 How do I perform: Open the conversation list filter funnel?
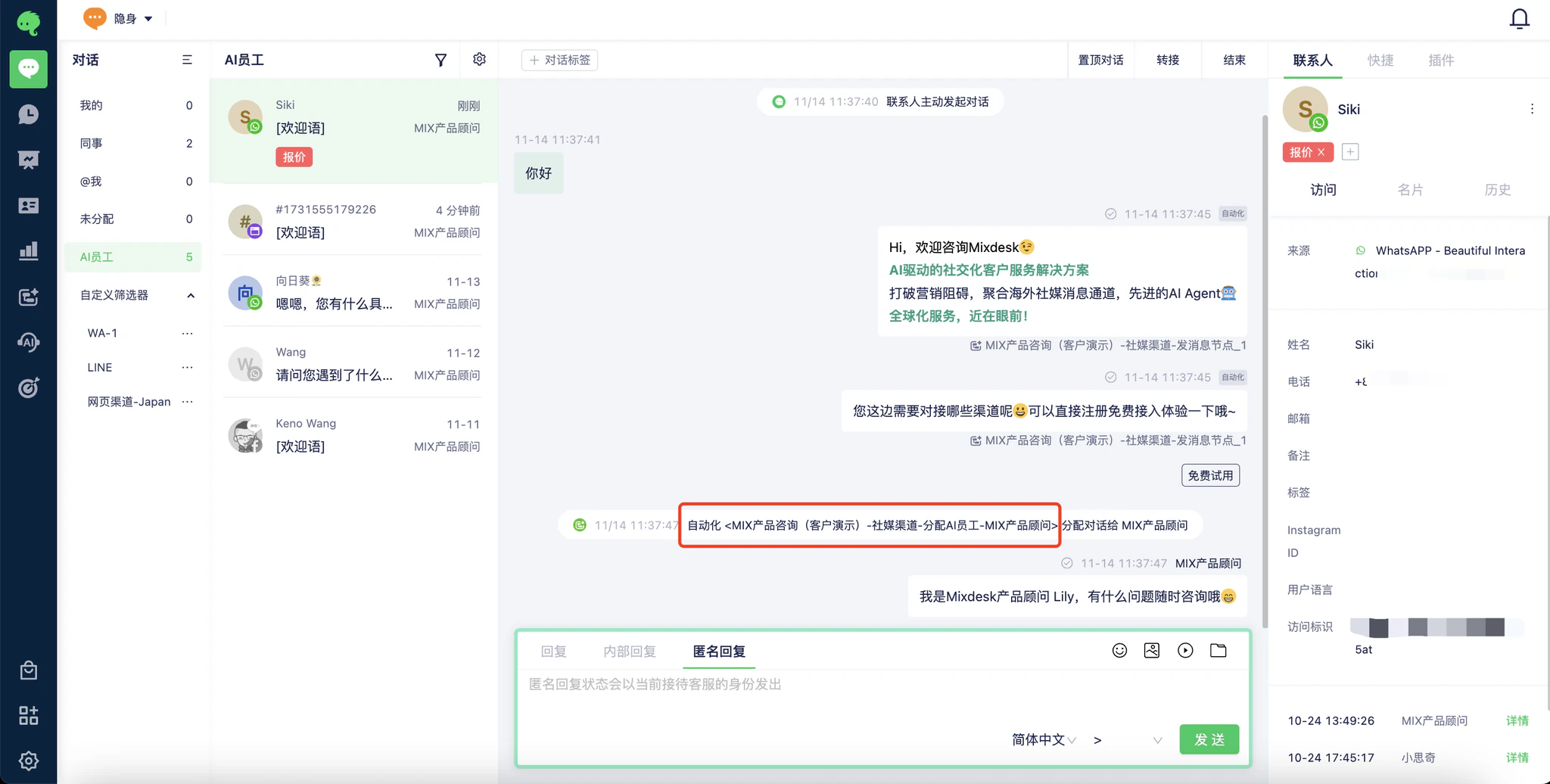click(x=440, y=60)
